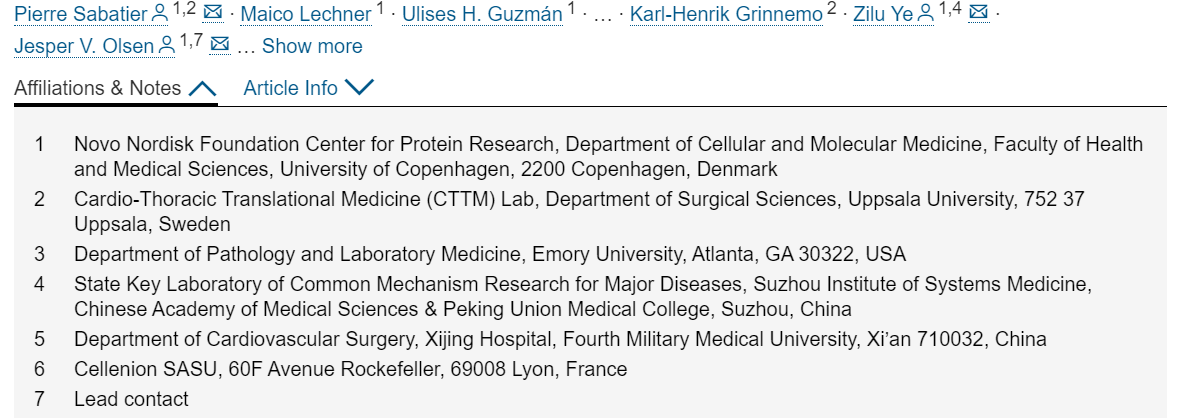The width and height of the screenshot is (1188, 418).
Task: Switch to the Article Info tab
Action: pyautogui.click(x=308, y=89)
